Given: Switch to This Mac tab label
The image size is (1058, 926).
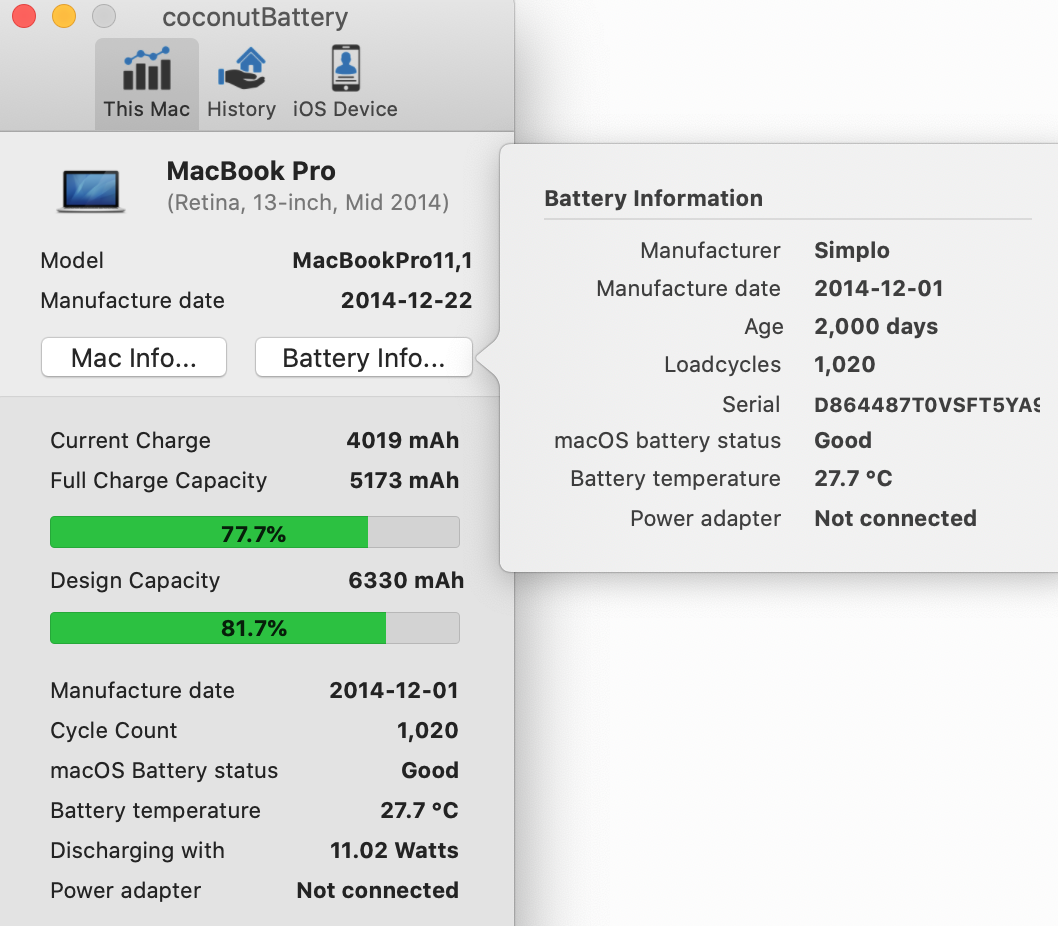Looking at the screenshot, I should click(146, 109).
